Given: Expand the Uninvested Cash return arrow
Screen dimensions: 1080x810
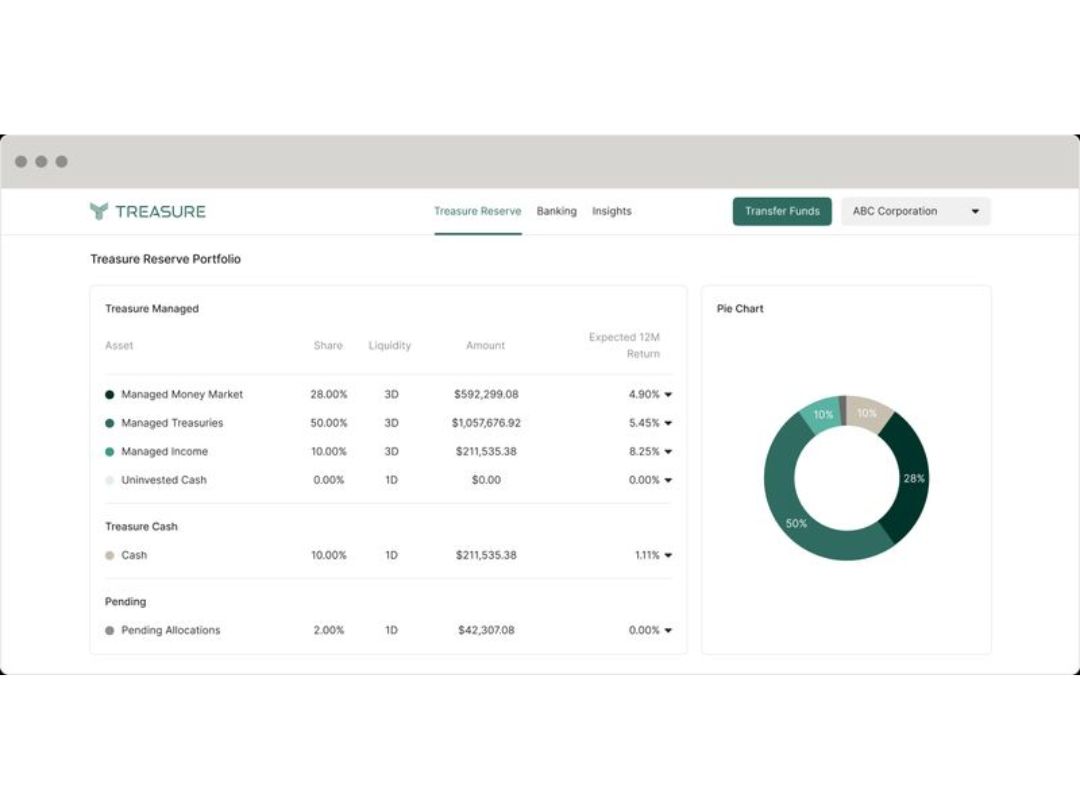Looking at the screenshot, I should coord(668,480).
